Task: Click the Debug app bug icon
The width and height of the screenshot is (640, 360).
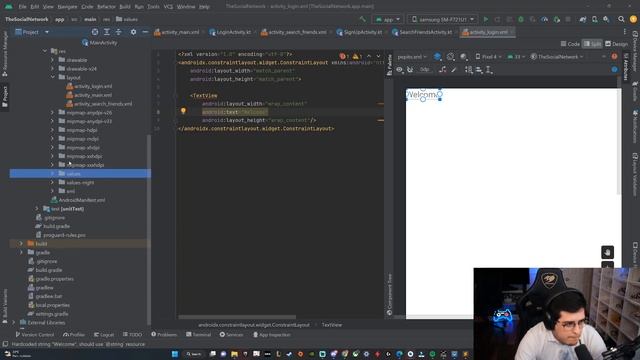Action: coord(521,19)
